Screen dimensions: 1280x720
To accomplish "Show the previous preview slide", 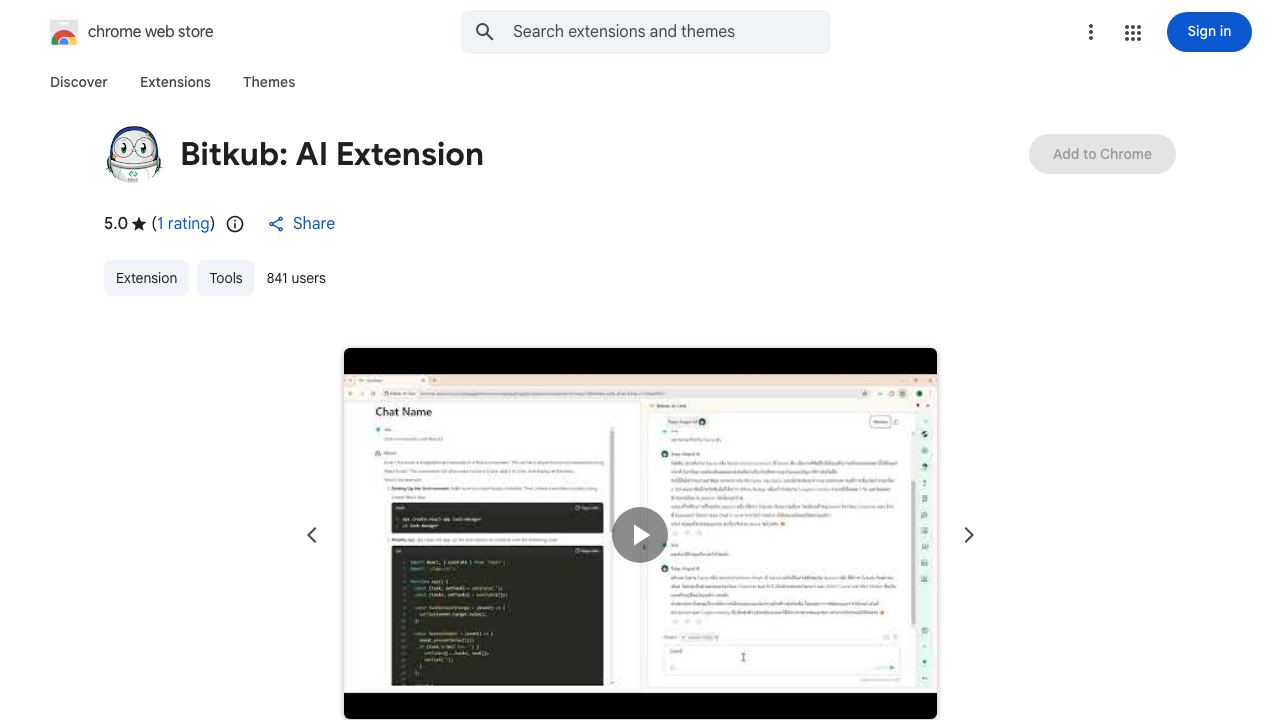I will [312, 535].
